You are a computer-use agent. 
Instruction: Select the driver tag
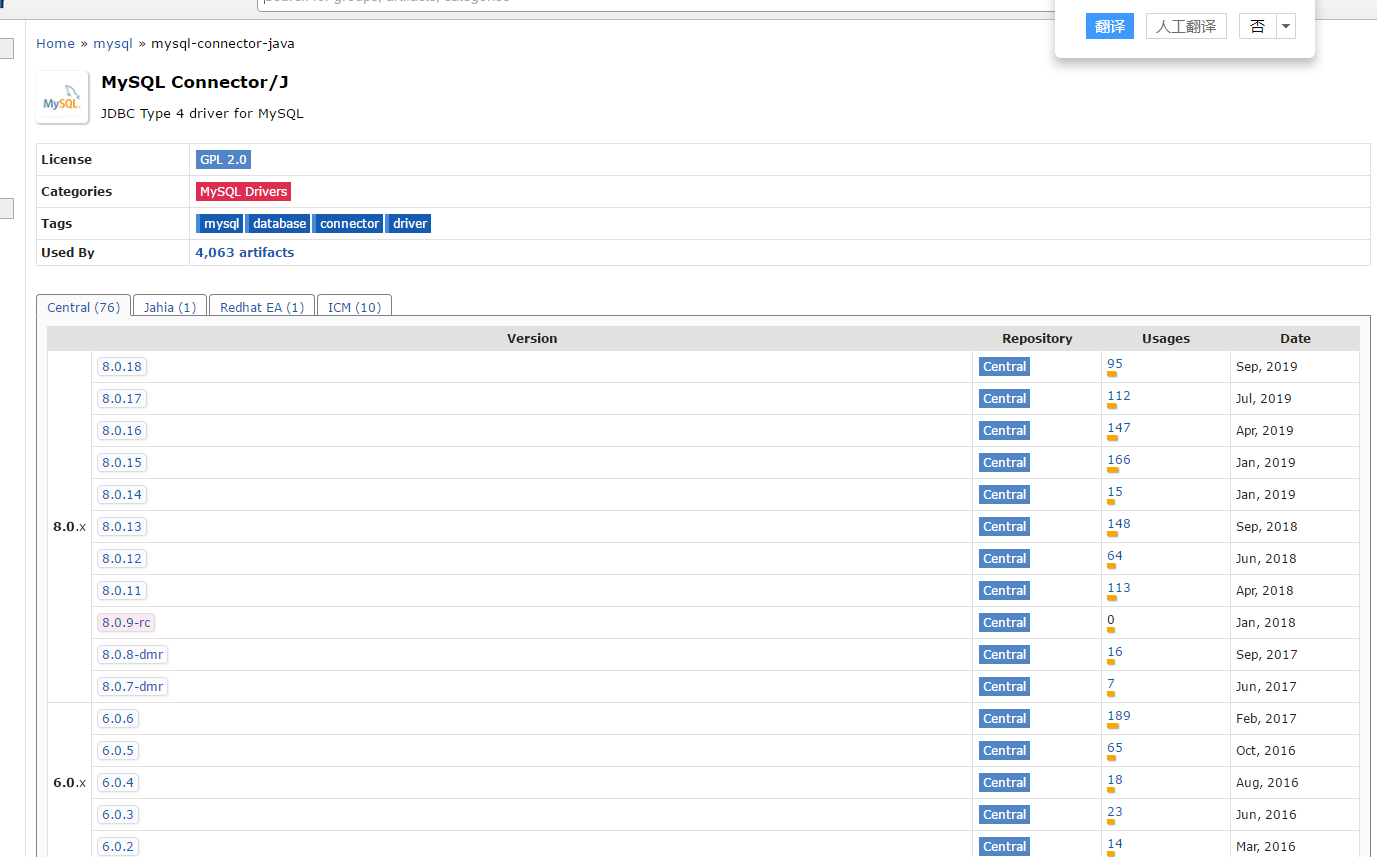[409, 224]
